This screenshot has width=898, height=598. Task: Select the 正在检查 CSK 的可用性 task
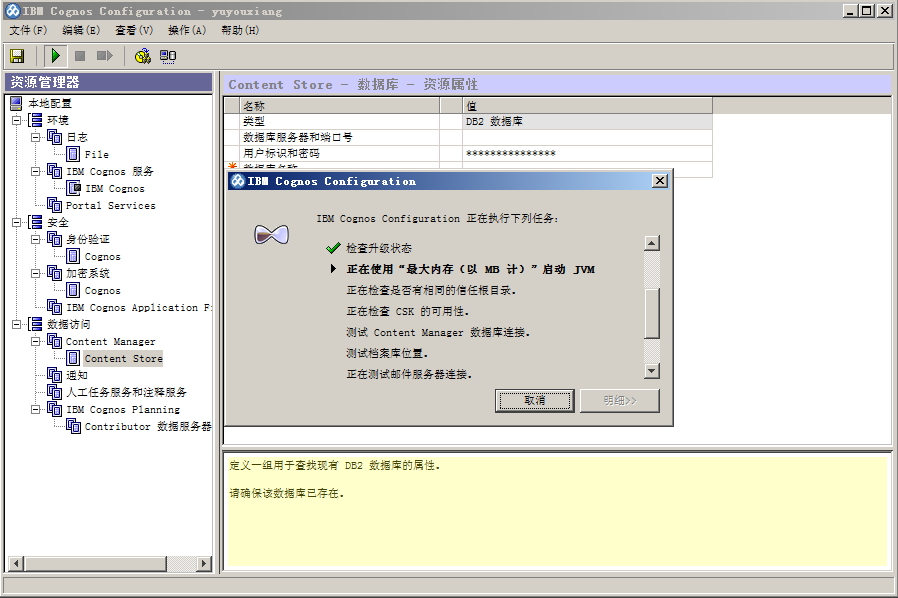407,311
